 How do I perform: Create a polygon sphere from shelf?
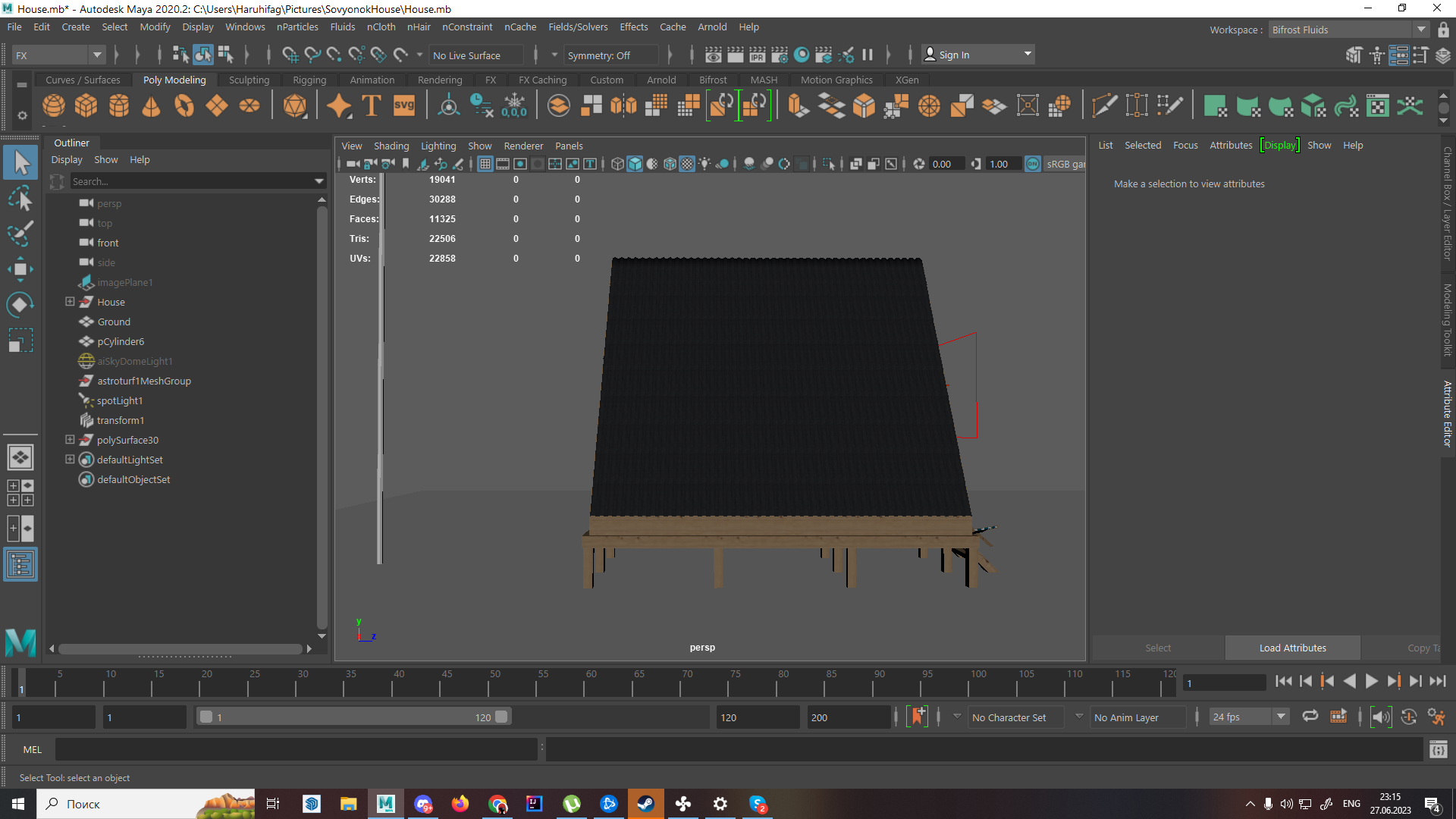(53, 106)
